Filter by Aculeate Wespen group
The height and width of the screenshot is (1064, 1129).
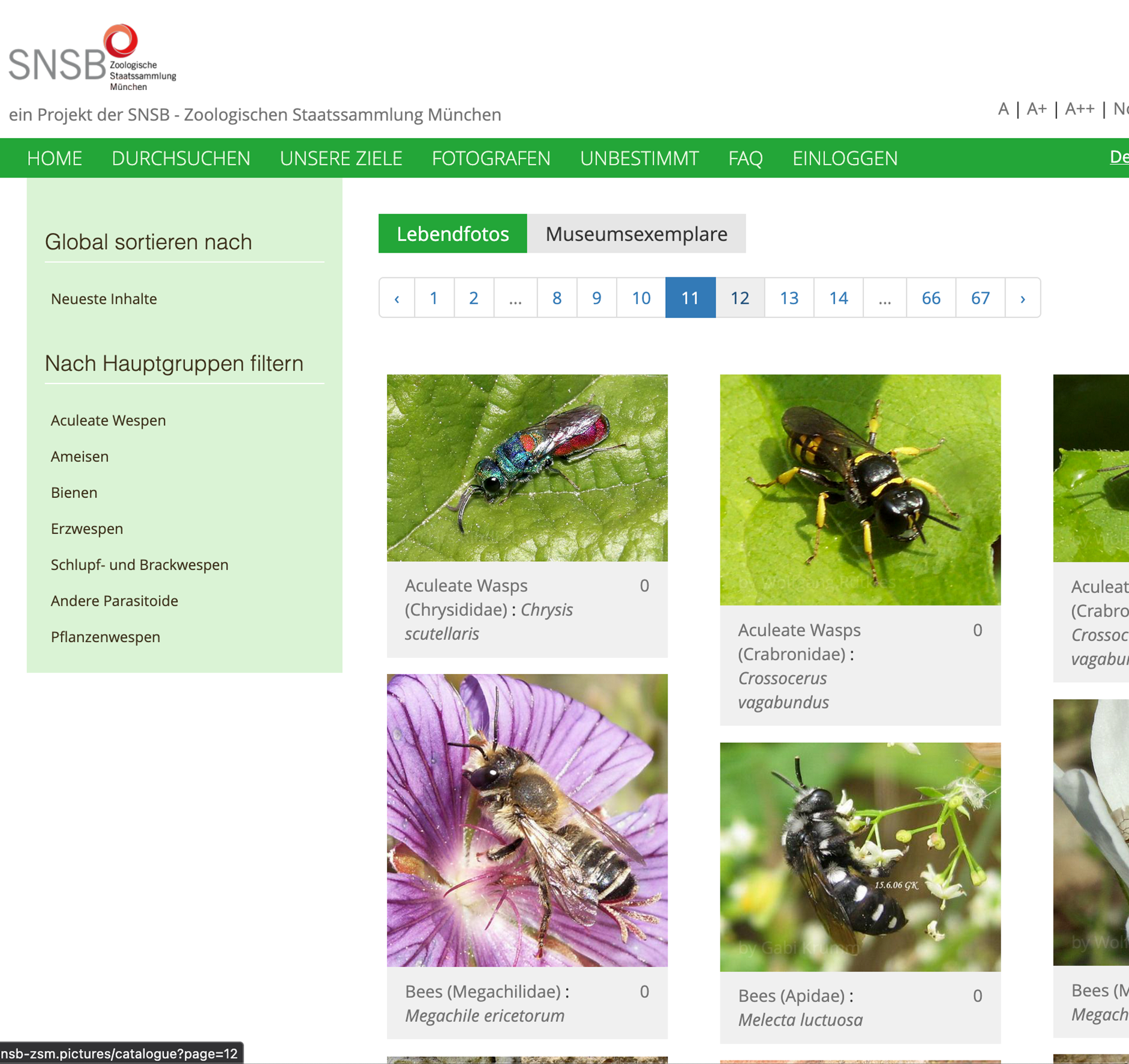tap(108, 420)
